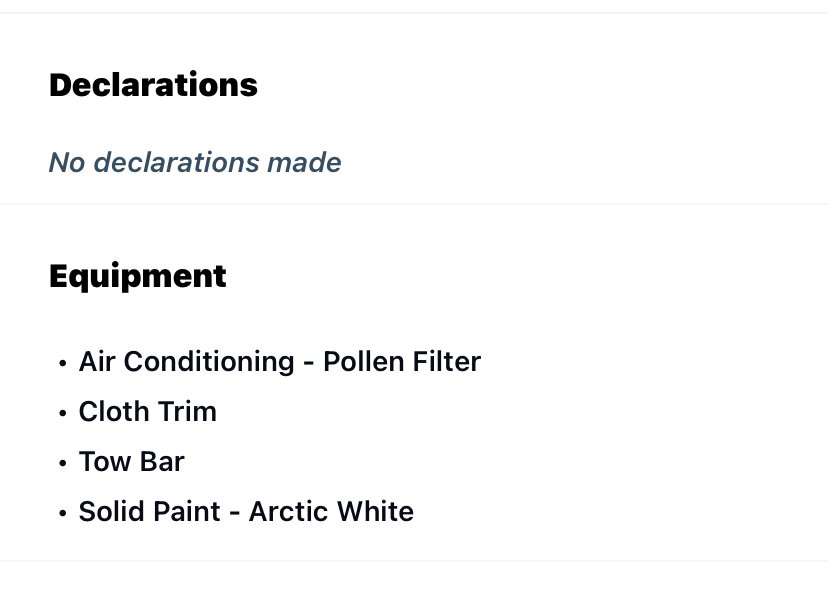Select the Solid Paint - Arctic White item
This screenshot has height=594, width=828.
(246, 511)
